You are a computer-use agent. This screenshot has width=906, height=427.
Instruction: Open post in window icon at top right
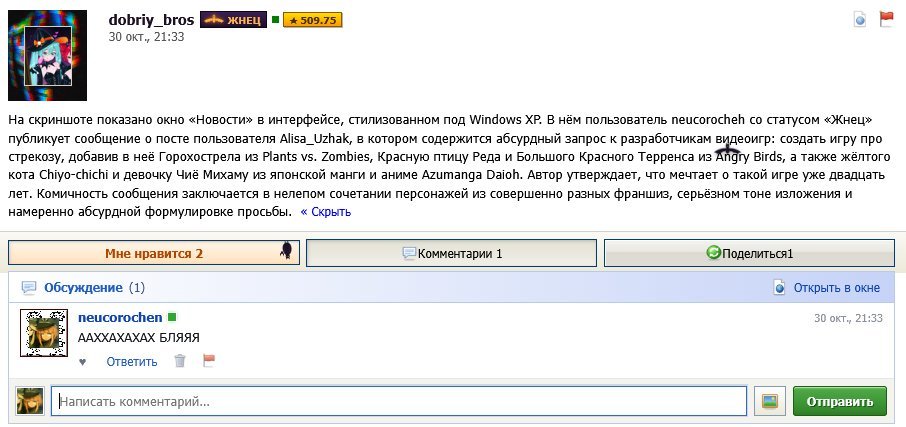tap(860, 20)
